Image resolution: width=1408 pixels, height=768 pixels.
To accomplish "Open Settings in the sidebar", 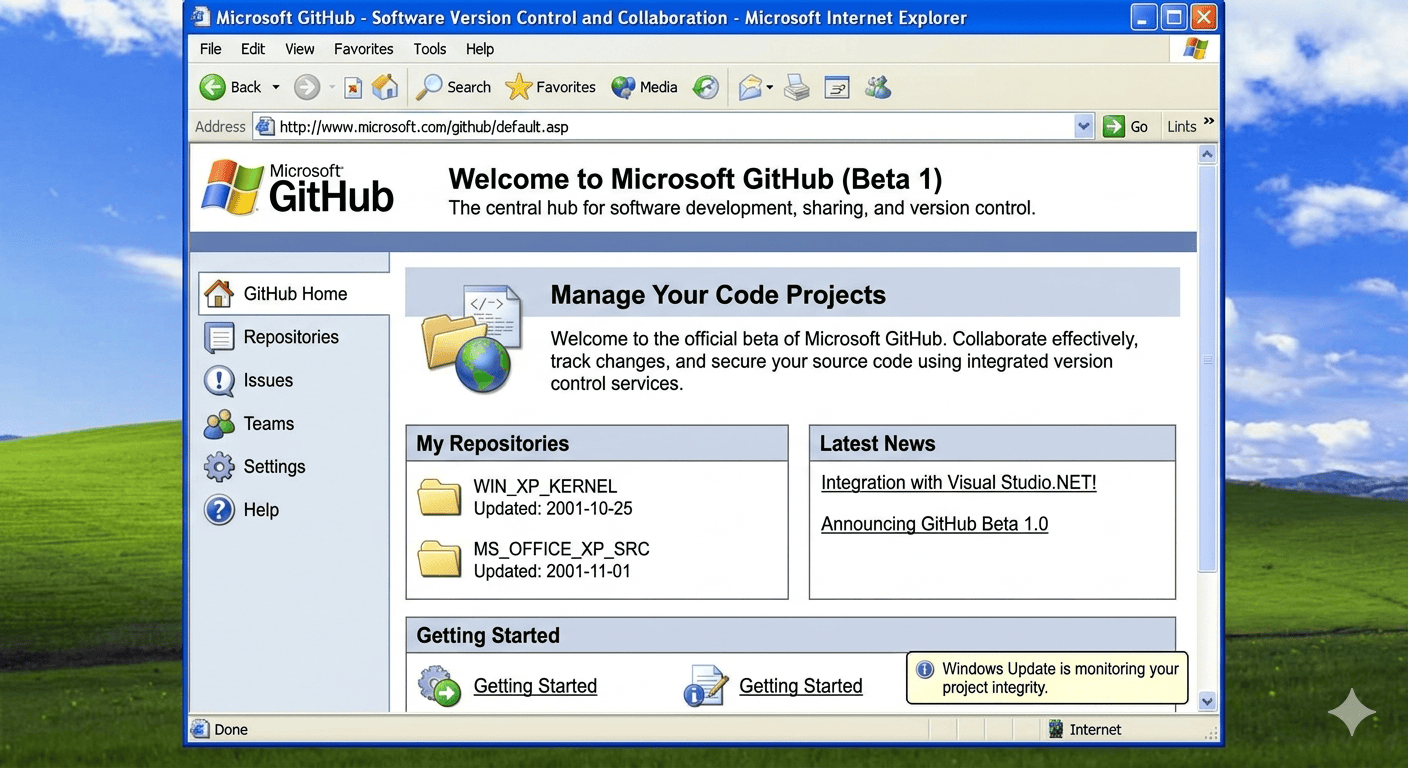I will click(274, 467).
